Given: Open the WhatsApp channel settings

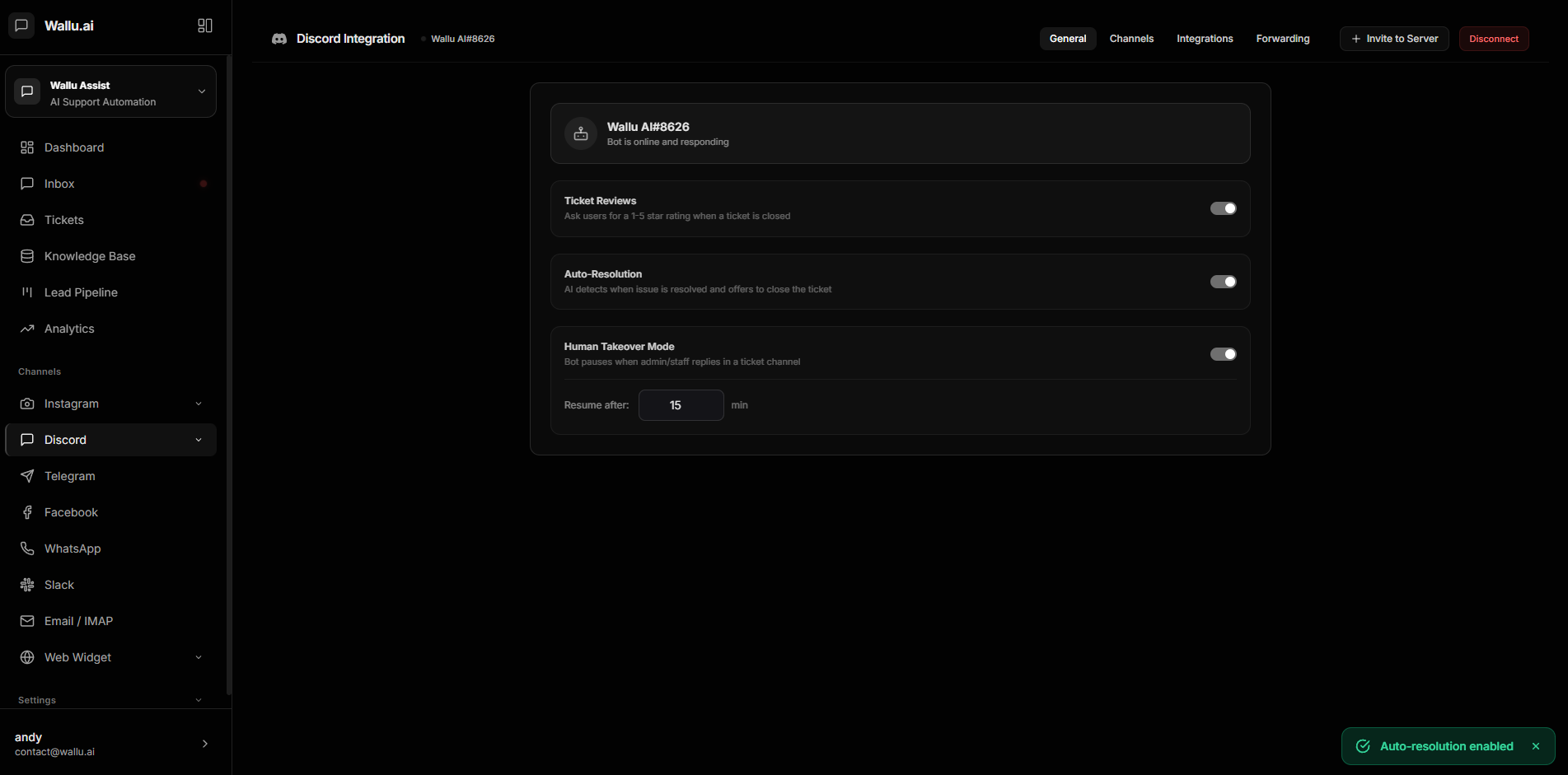Looking at the screenshot, I should click(x=111, y=549).
